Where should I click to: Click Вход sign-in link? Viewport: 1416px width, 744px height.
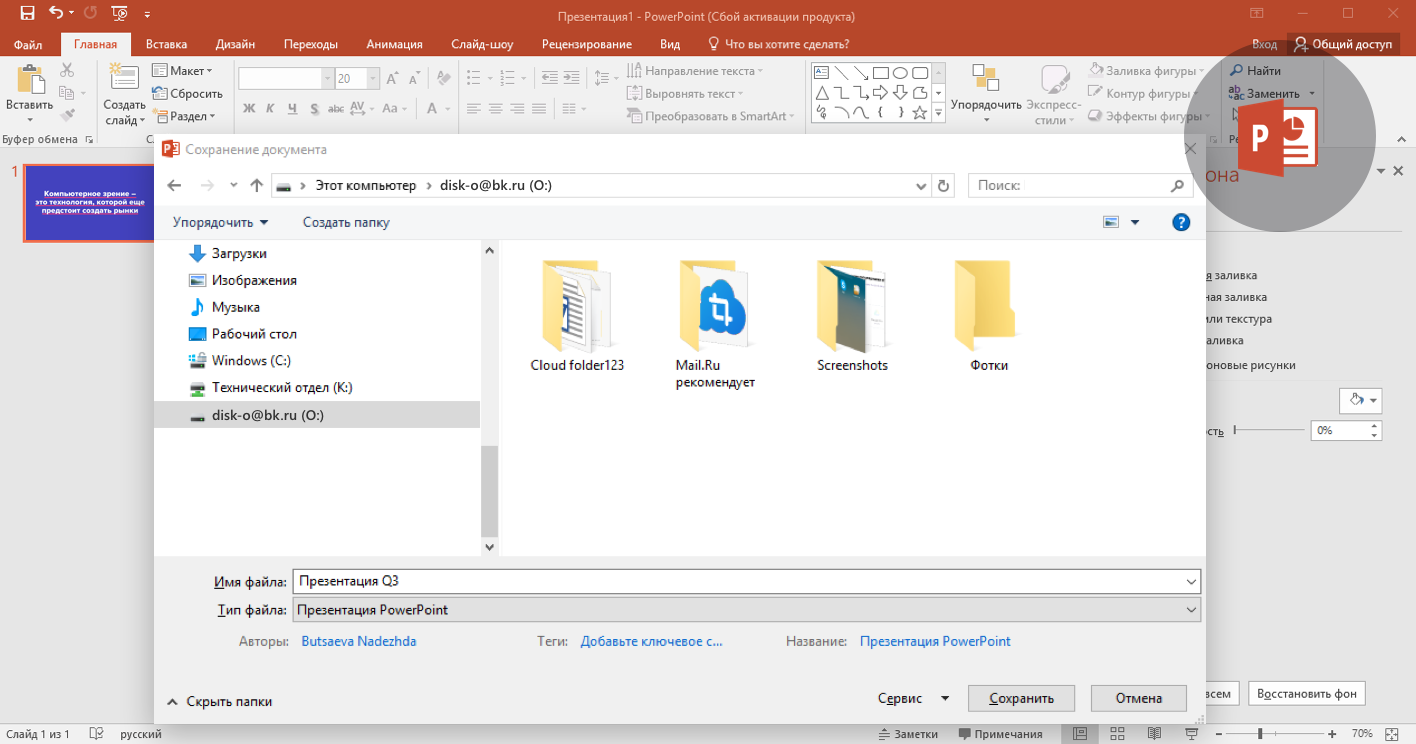pyautogui.click(x=1265, y=44)
